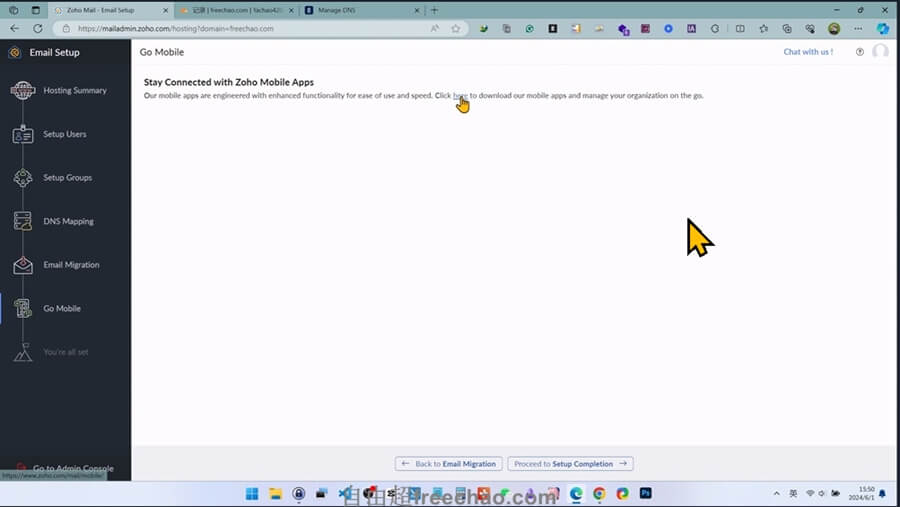This screenshot has height=507, width=900.
Task: Select the Setup Groups icon in sidebar
Action: [22, 178]
